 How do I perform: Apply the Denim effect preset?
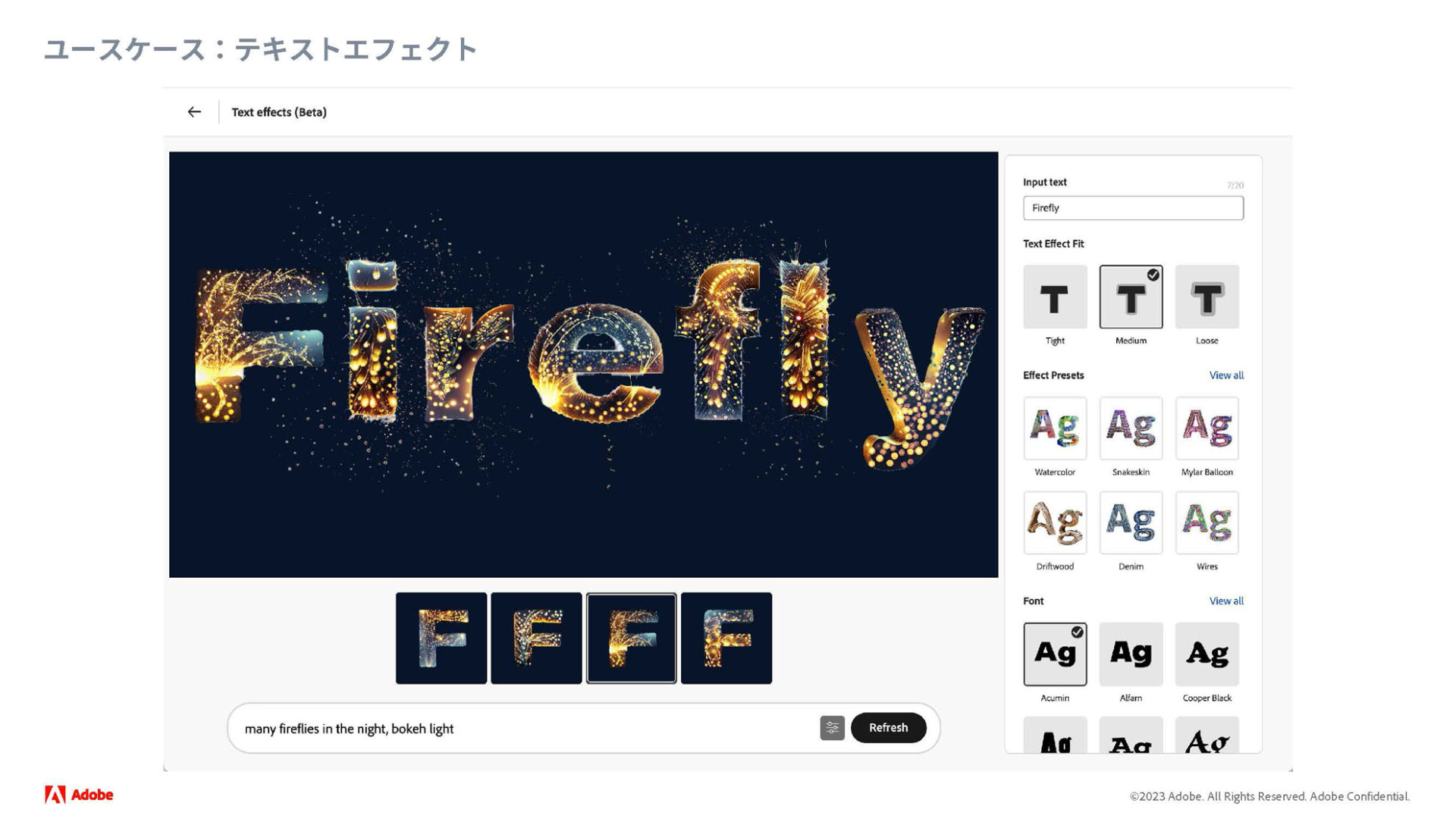1131,522
